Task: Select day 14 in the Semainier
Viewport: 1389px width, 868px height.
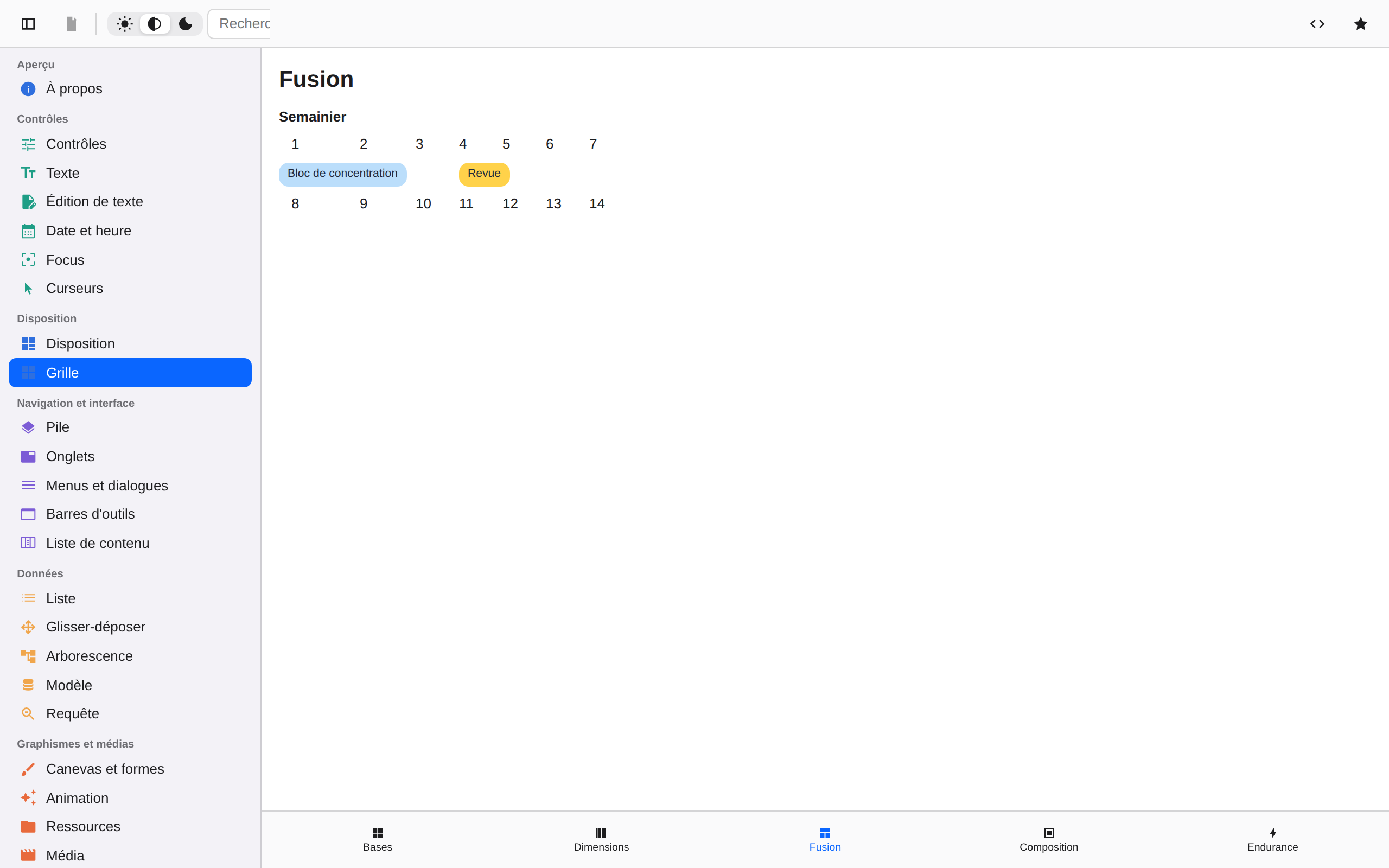Action: 597,204
